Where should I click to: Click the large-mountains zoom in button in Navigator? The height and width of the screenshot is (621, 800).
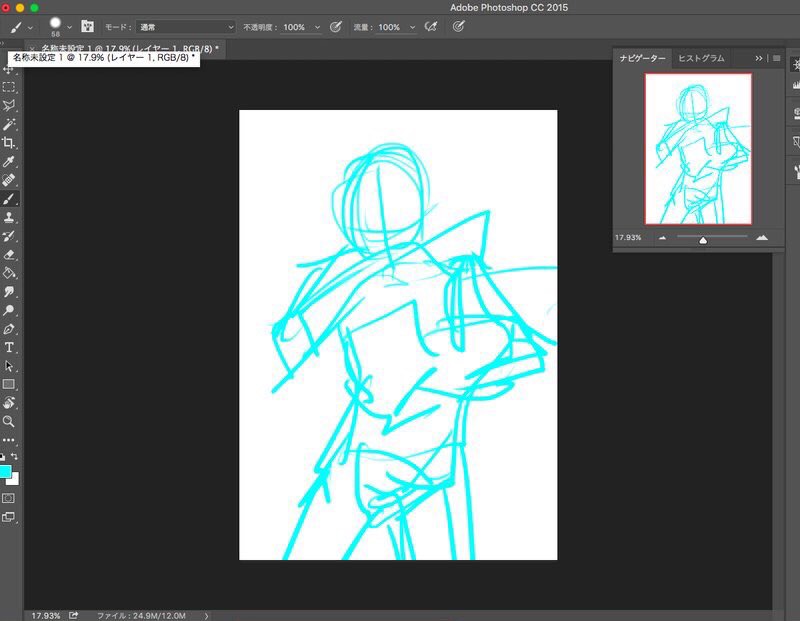coord(762,237)
